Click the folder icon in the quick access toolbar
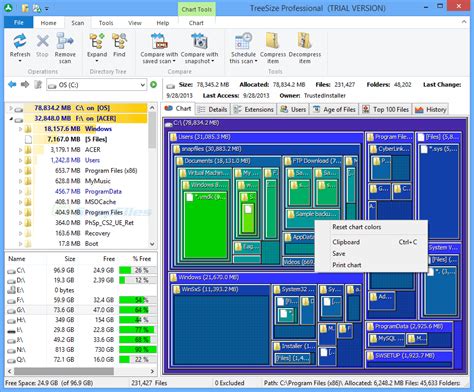The width and height of the screenshot is (474, 392). tap(25, 8)
